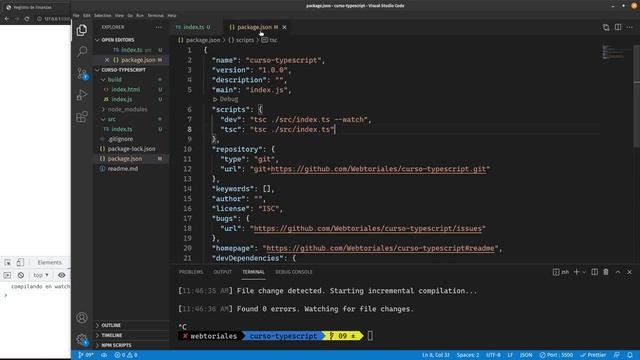This screenshot has height=360, width=640.
Task: Close the terminal panel
Action: tap(629, 272)
